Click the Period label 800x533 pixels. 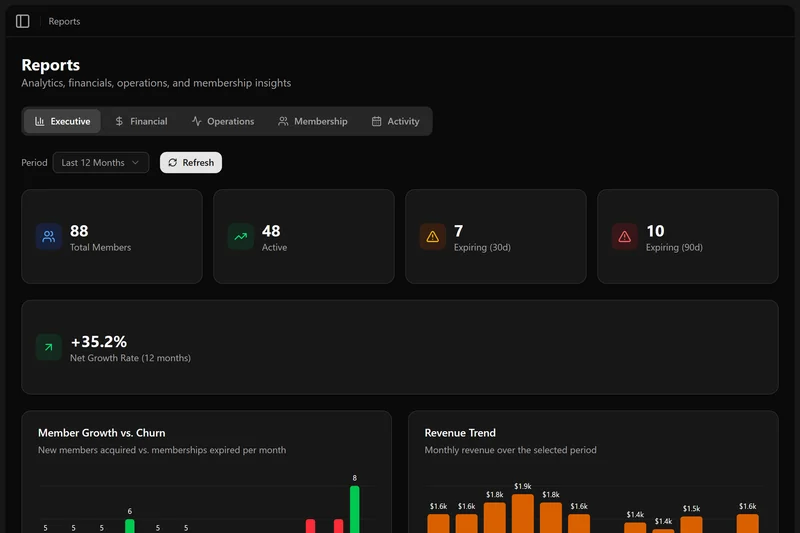tap(34, 163)
